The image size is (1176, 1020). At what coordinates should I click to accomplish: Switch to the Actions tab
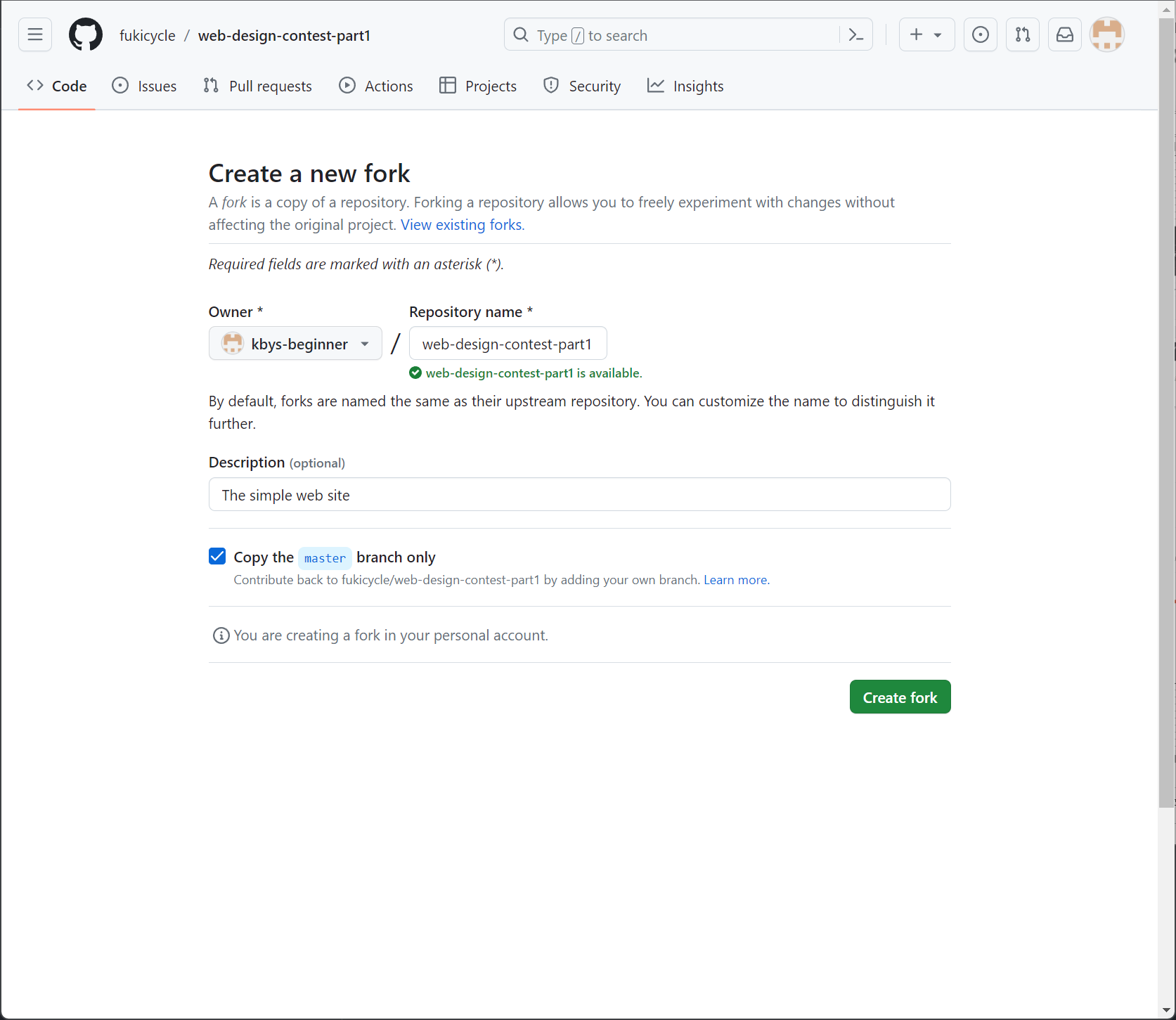[375, 86]
